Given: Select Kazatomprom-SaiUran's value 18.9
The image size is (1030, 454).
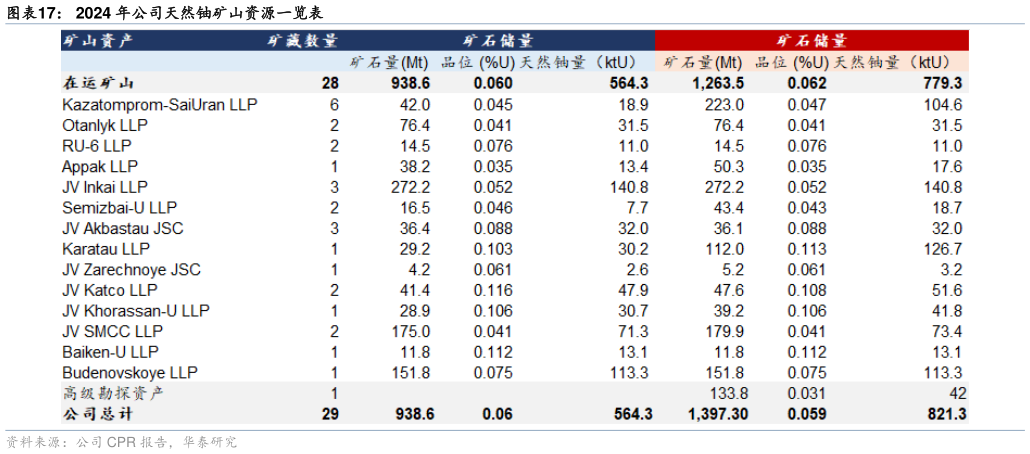Looking at the screenshot, I should click(635, 104).
